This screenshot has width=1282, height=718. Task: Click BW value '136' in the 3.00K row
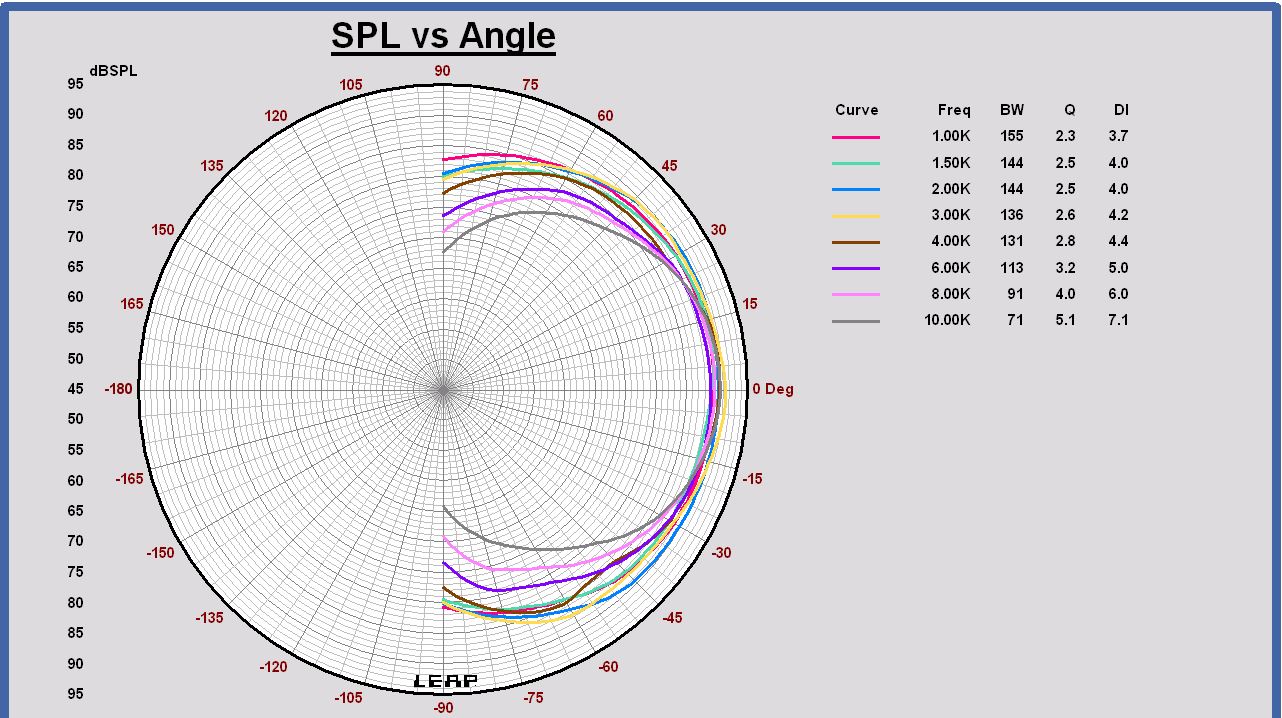(1012, 215)
